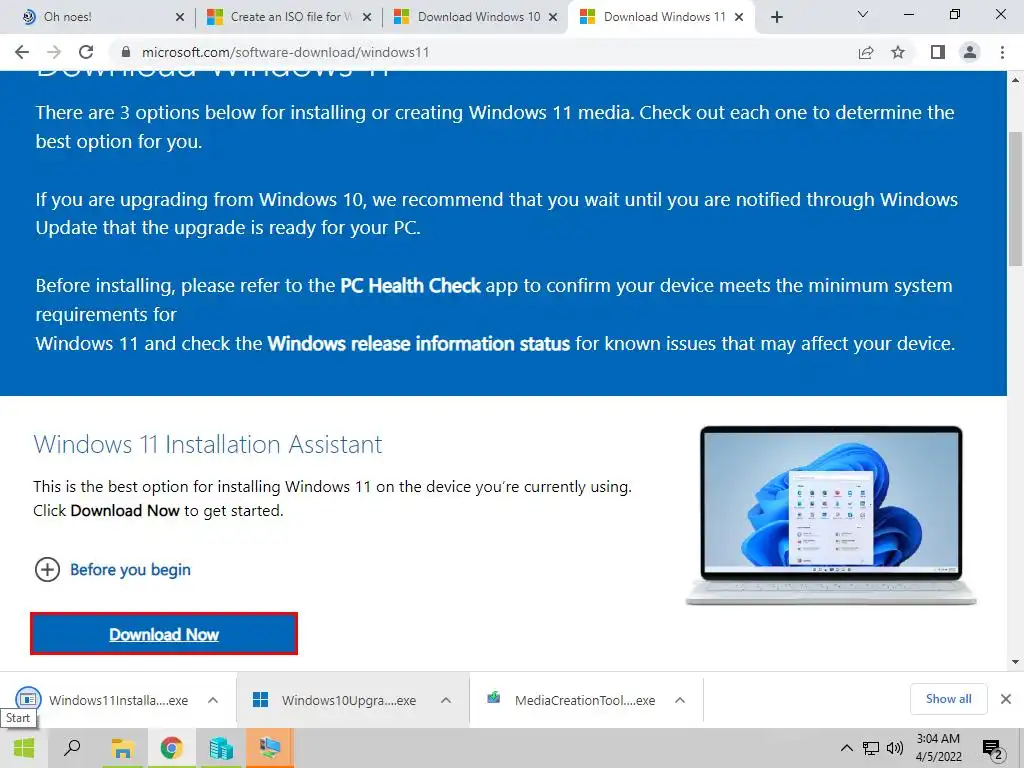
Task: Close the 'Download Windows 10' tab
Action: pyautogui.click(x=553, y=17)
